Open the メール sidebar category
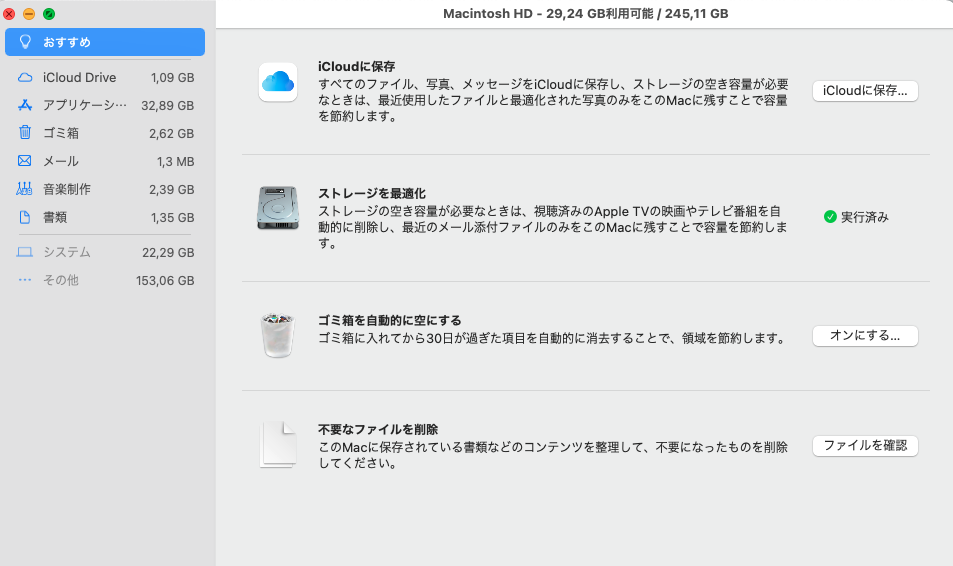The image size is (953, 566). pos(105,161)
